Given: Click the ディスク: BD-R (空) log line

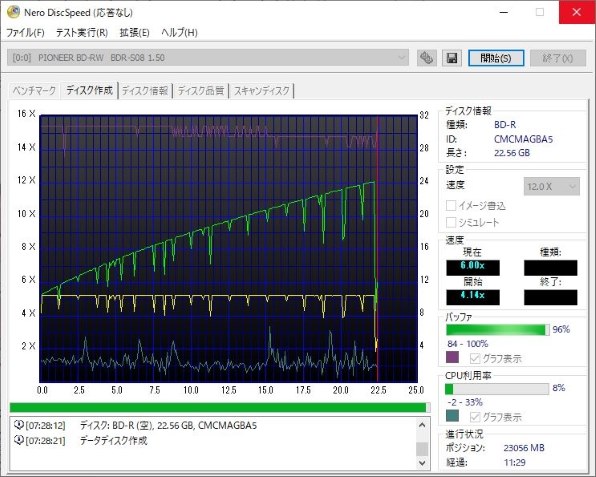Looking at the screenshot, I should [x=168, y=425].
